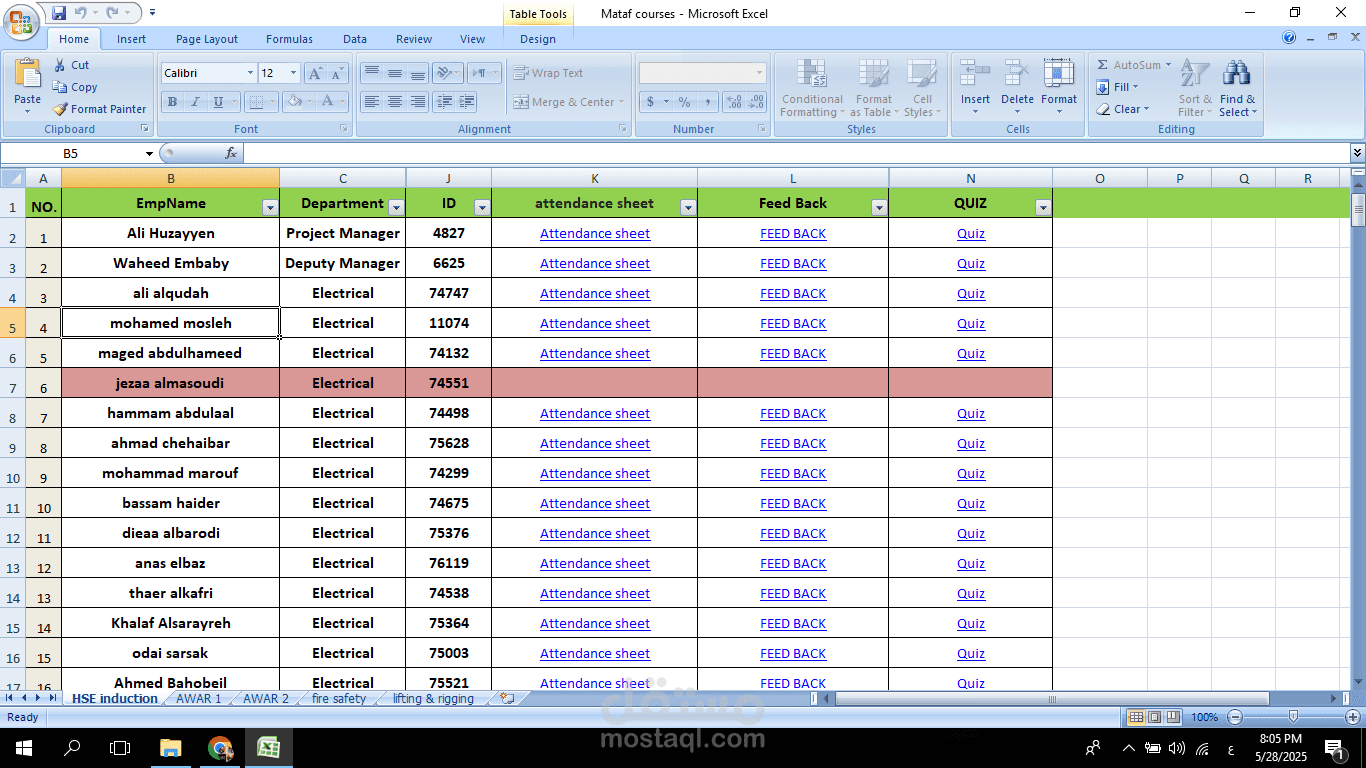Increase decimal places

click(x=735, y=102)
